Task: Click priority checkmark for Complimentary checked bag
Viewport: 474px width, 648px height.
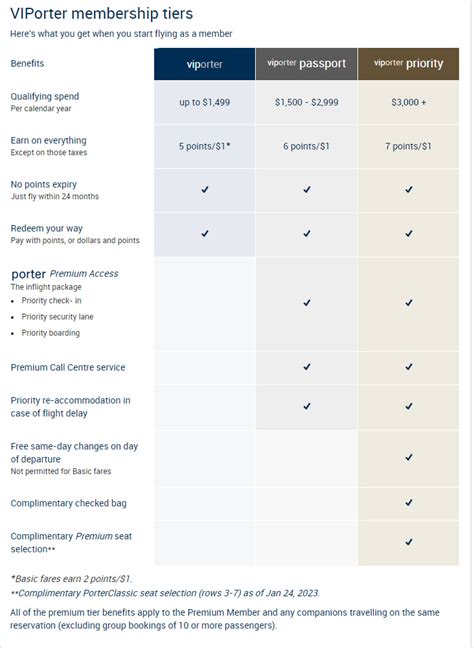Action: tap(409, 503)
